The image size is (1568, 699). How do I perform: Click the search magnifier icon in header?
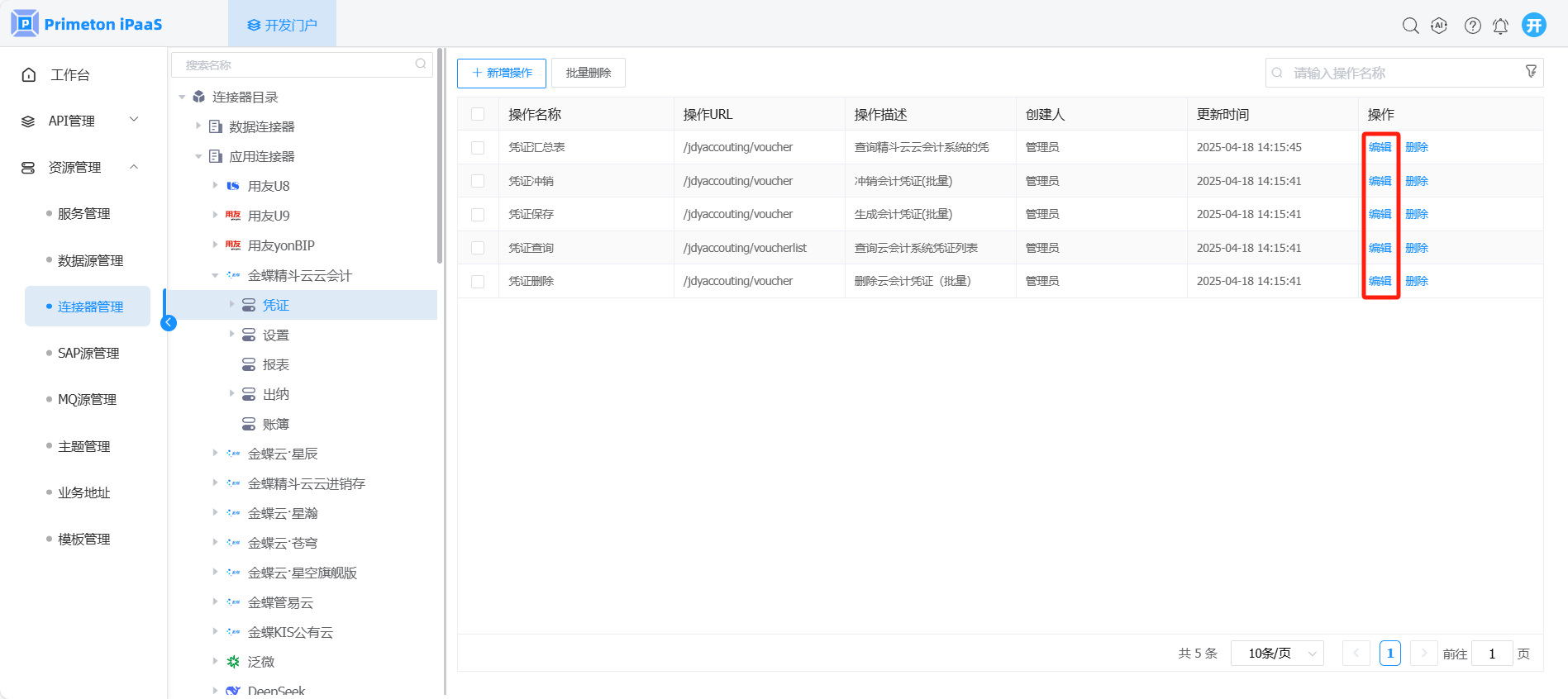pyautogui.click(x=1410, y=26)
